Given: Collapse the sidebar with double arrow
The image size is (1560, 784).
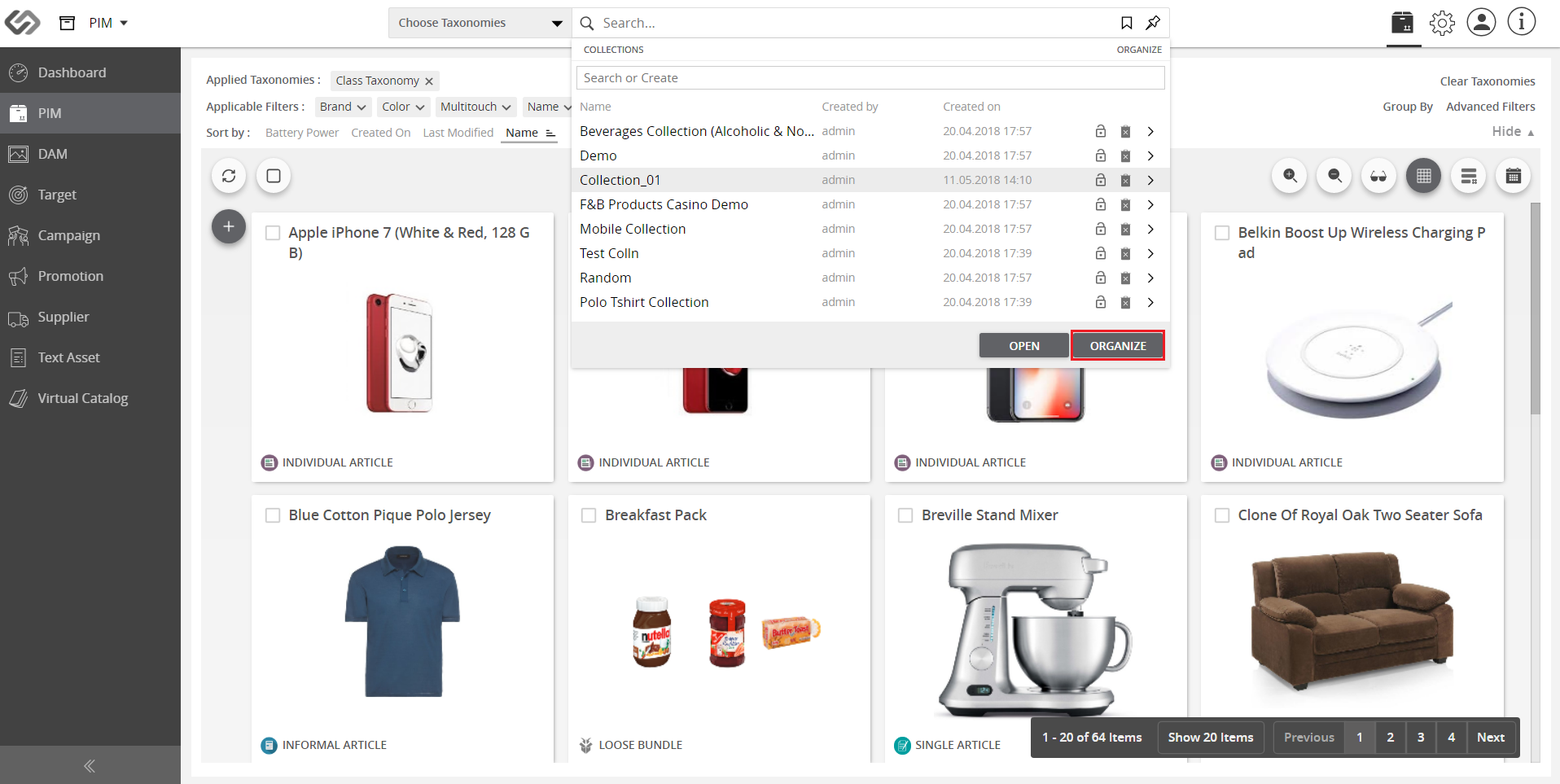Looking at the screenshot, I should (90, 765).
